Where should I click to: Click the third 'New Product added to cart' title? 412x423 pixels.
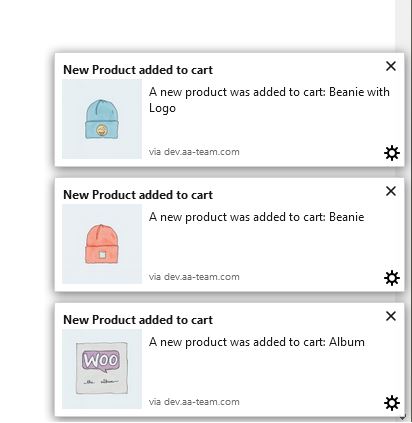(138, 320)
